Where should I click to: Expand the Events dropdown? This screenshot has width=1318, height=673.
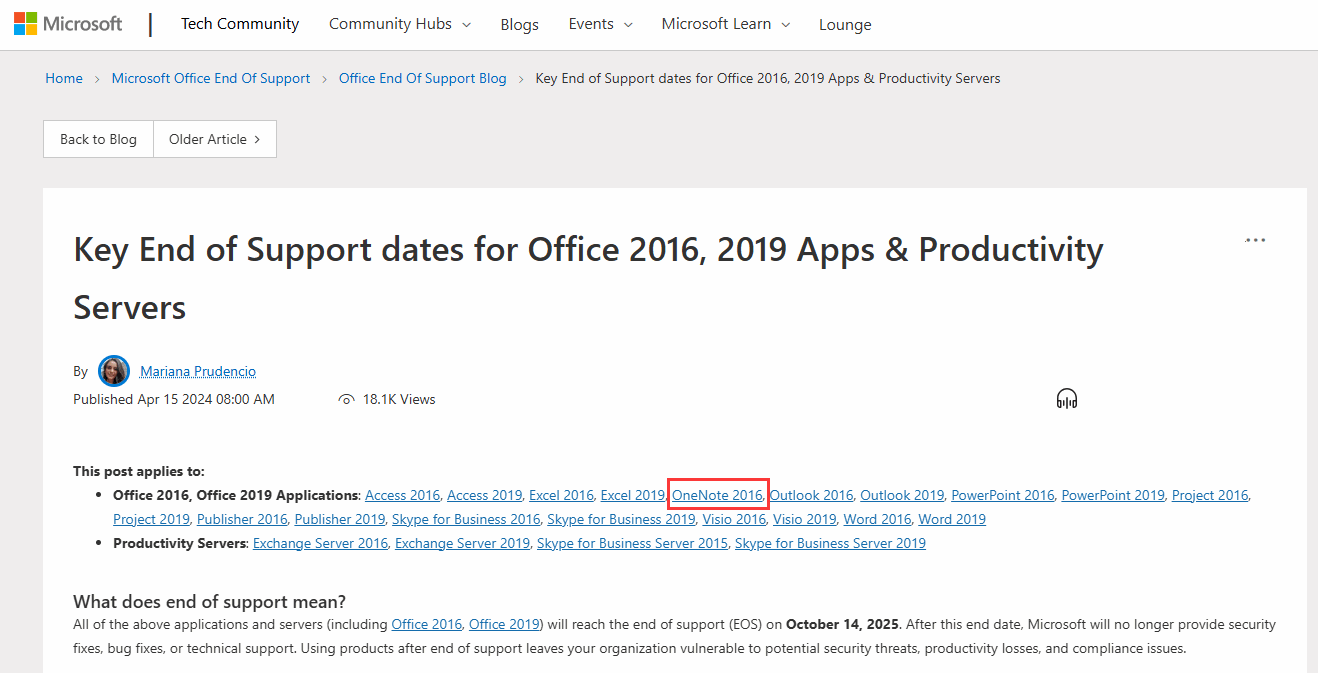pyautogui.click(x=600, y=24)
